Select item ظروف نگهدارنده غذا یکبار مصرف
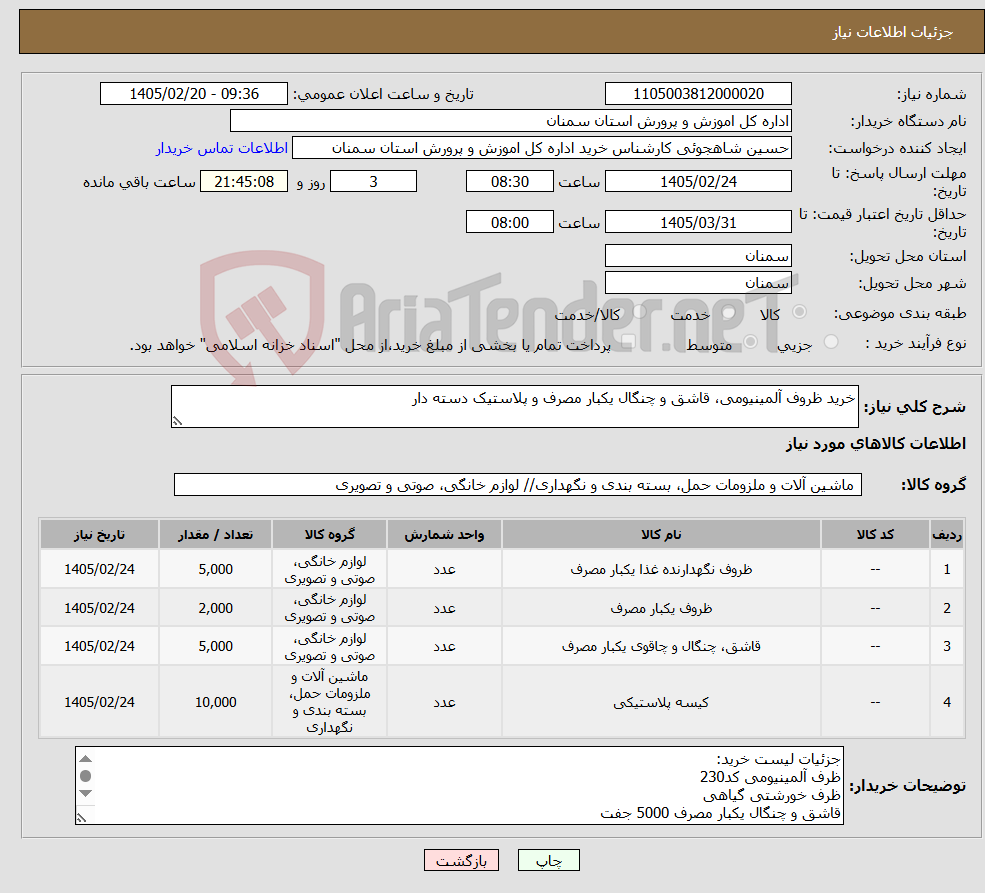Image resolution: width=985 pixels, height=893 pixels. click(661, 570)
